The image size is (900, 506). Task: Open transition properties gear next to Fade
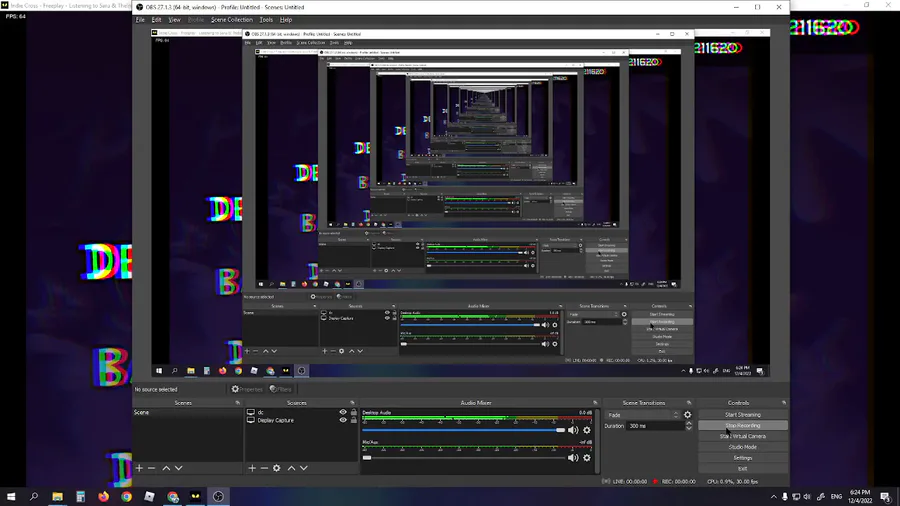point(688,415)
